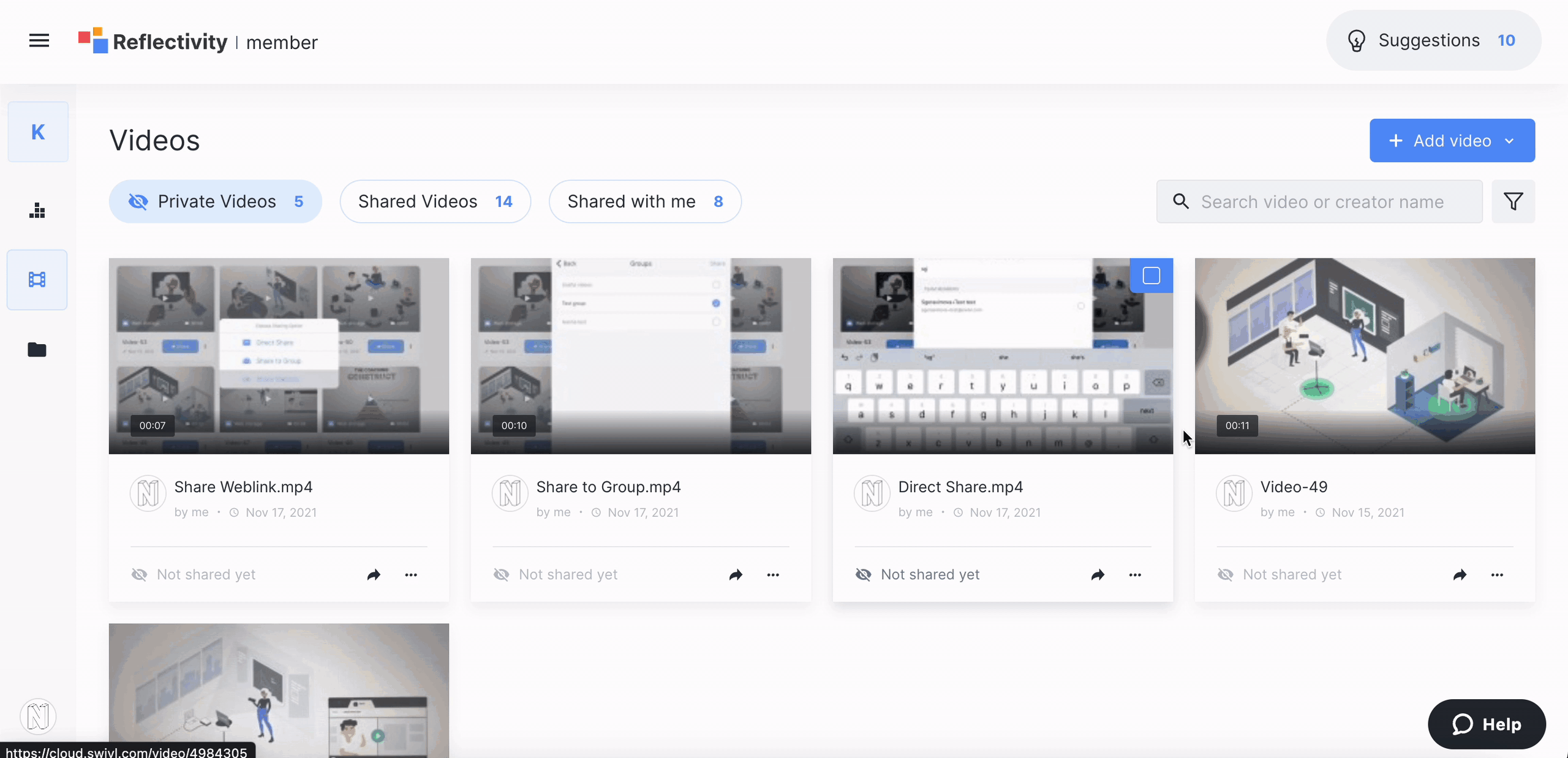
Task: Open more options for Share to Group.mp4
Action: point(773,575)
